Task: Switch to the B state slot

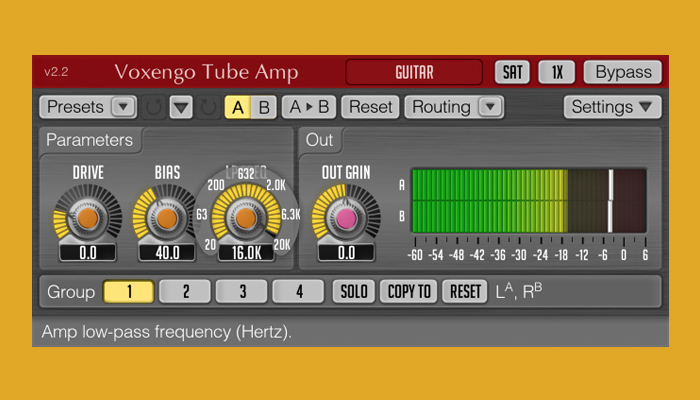Action: [x=264, y=107]
